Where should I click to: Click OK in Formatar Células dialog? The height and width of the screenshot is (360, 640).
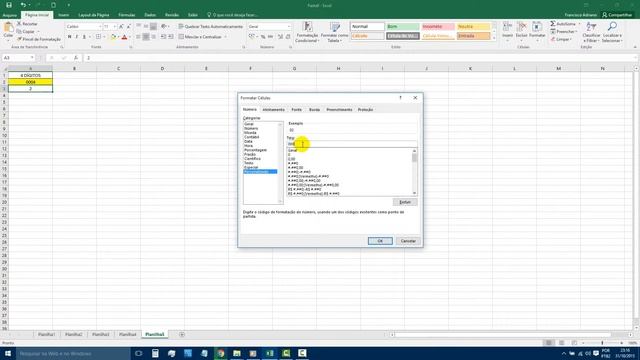coord(380,241)
